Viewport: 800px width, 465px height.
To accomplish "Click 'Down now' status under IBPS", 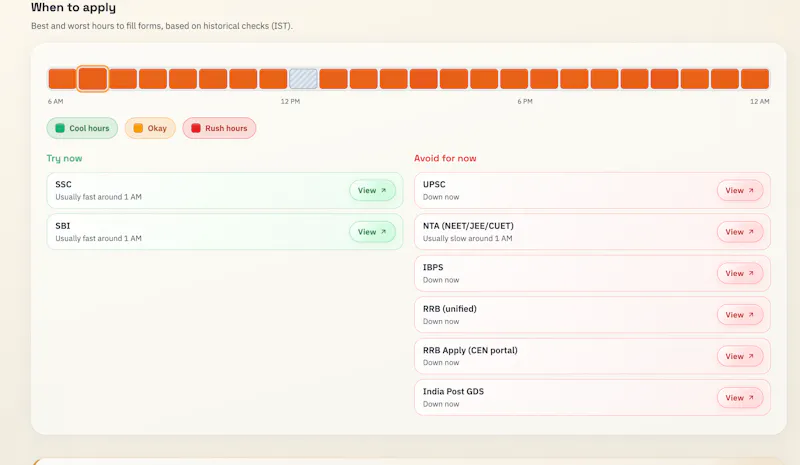I will coord(441,280).
